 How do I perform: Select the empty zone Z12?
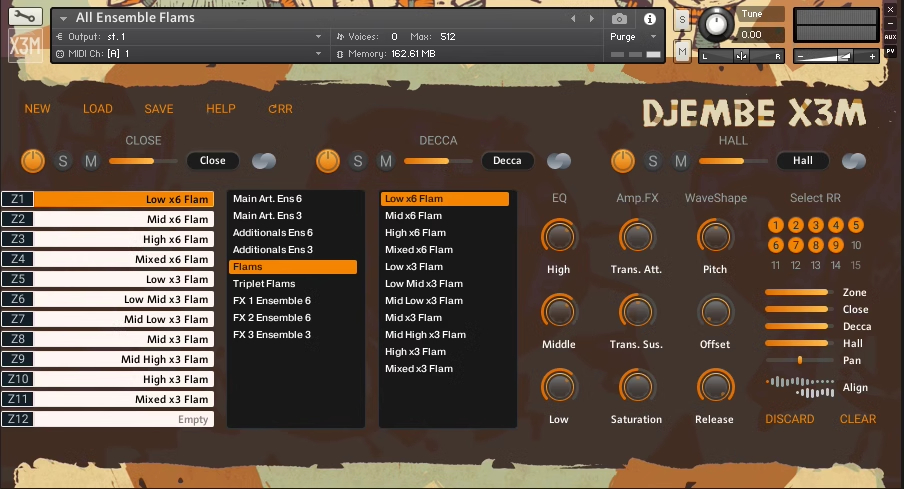tap(108, 419)
